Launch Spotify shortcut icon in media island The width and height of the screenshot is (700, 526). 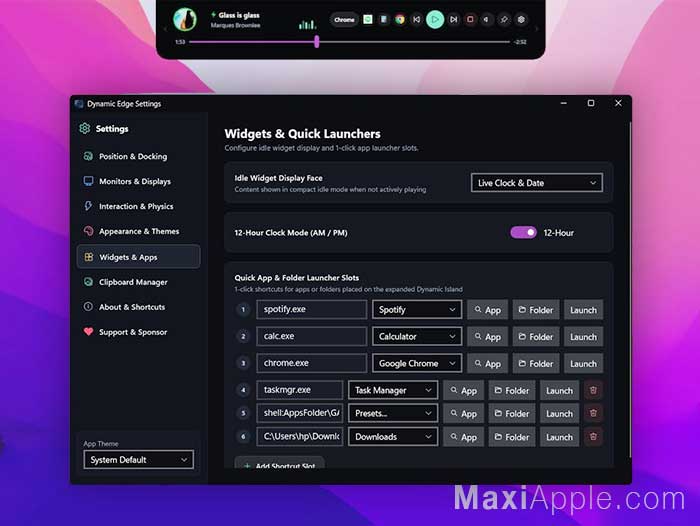(x=367, y=19)
